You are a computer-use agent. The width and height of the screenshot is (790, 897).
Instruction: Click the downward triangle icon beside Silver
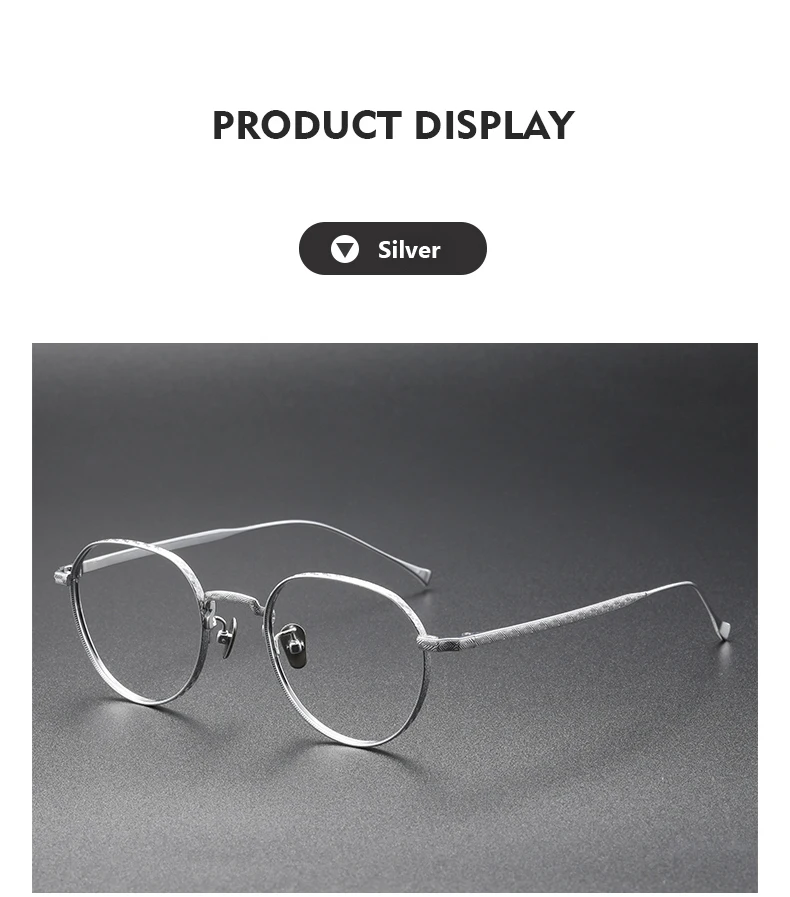344,249
